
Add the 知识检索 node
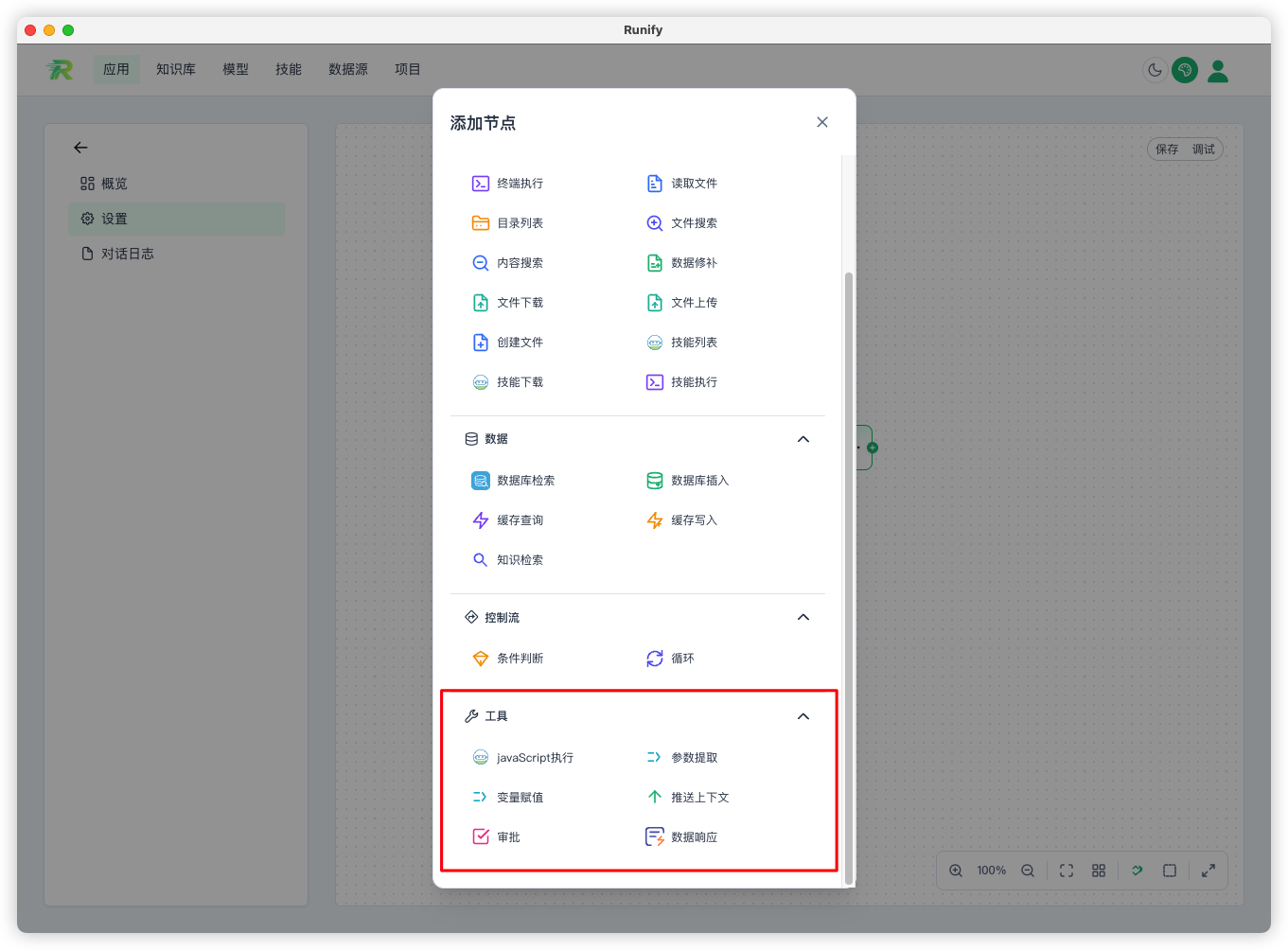[507, 560]
